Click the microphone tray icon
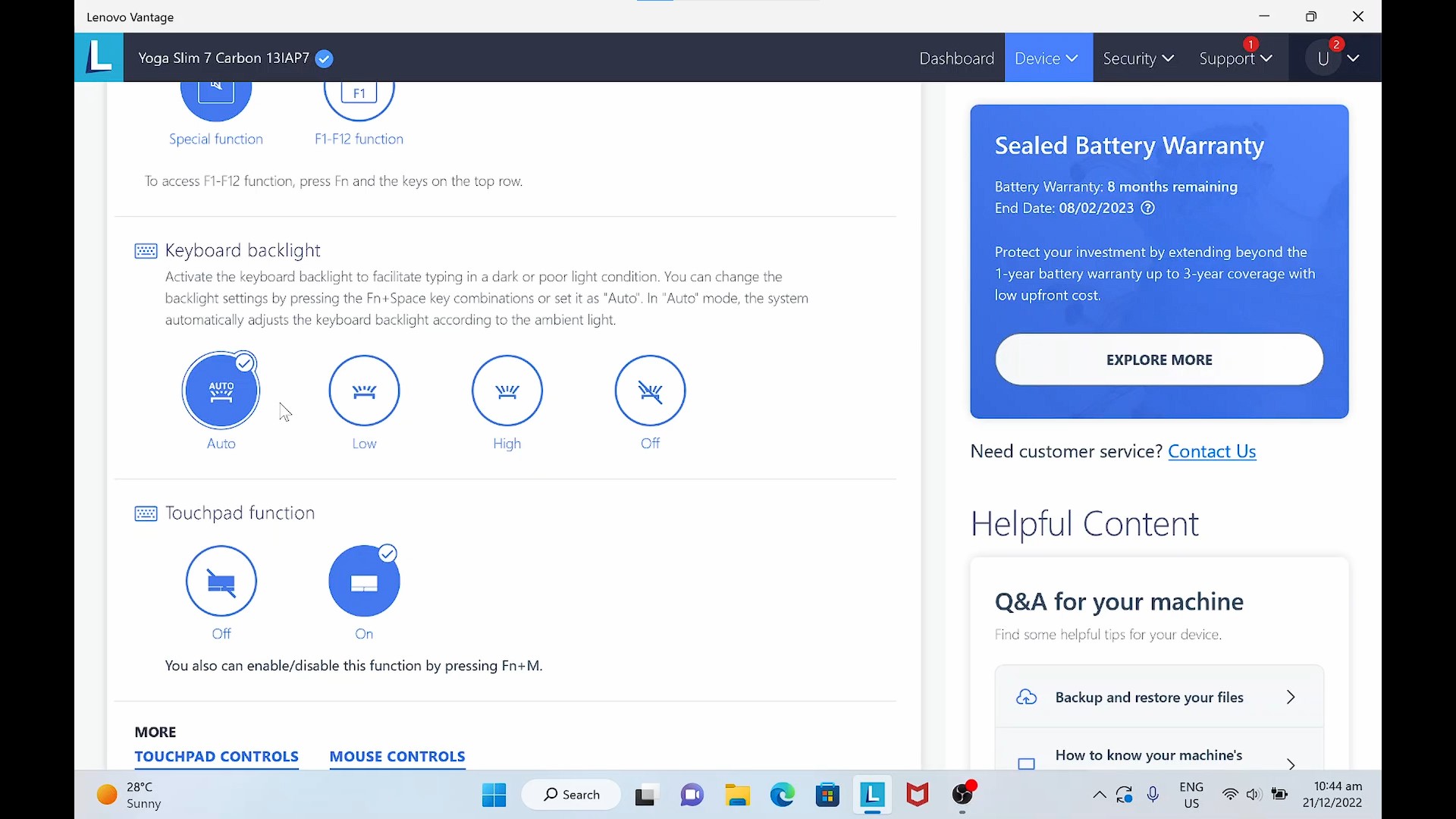 pyautogui.click(x=1153, y=795)
